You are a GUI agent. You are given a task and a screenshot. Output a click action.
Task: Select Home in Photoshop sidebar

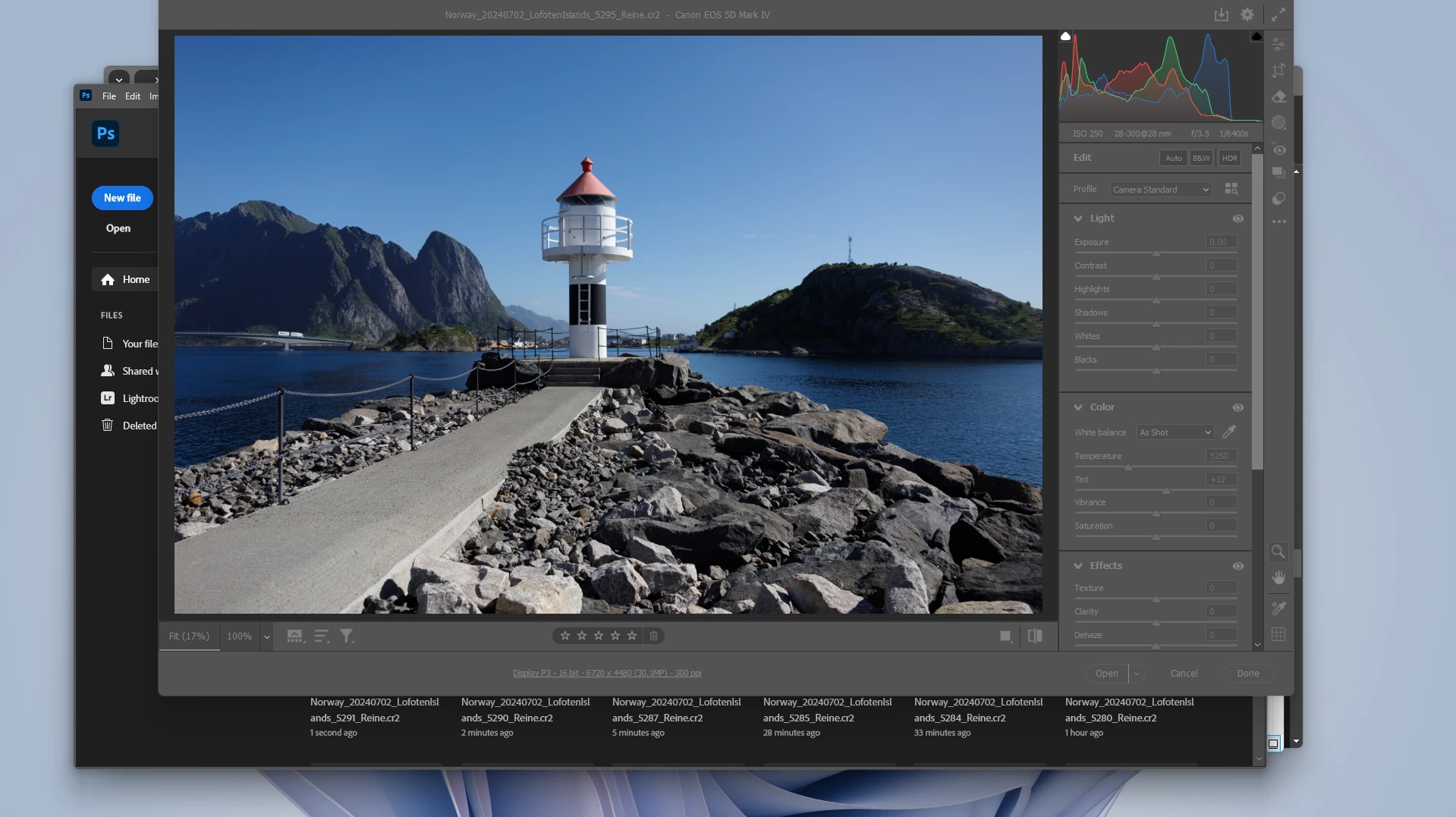click(x=125, y=279)
